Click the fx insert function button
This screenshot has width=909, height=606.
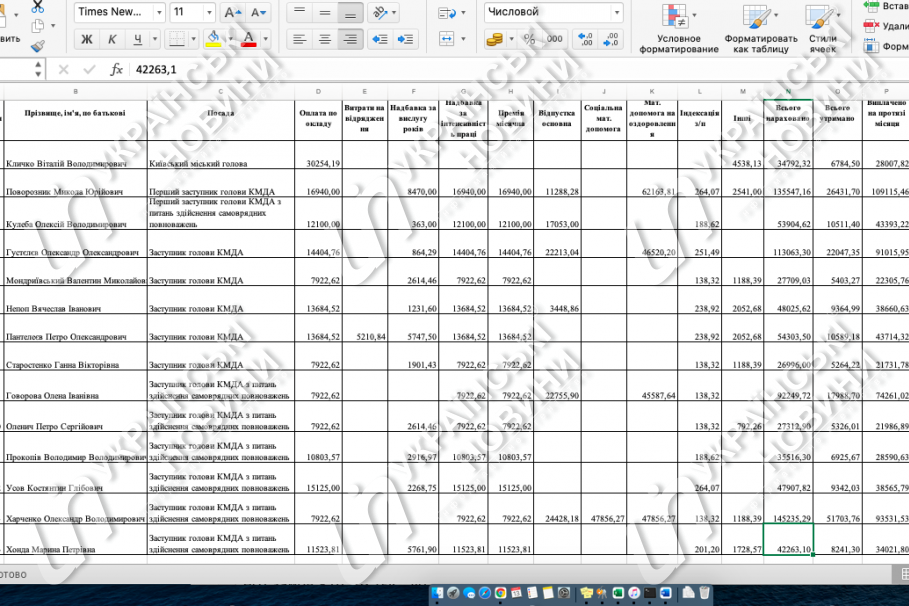tap(117, 70)
